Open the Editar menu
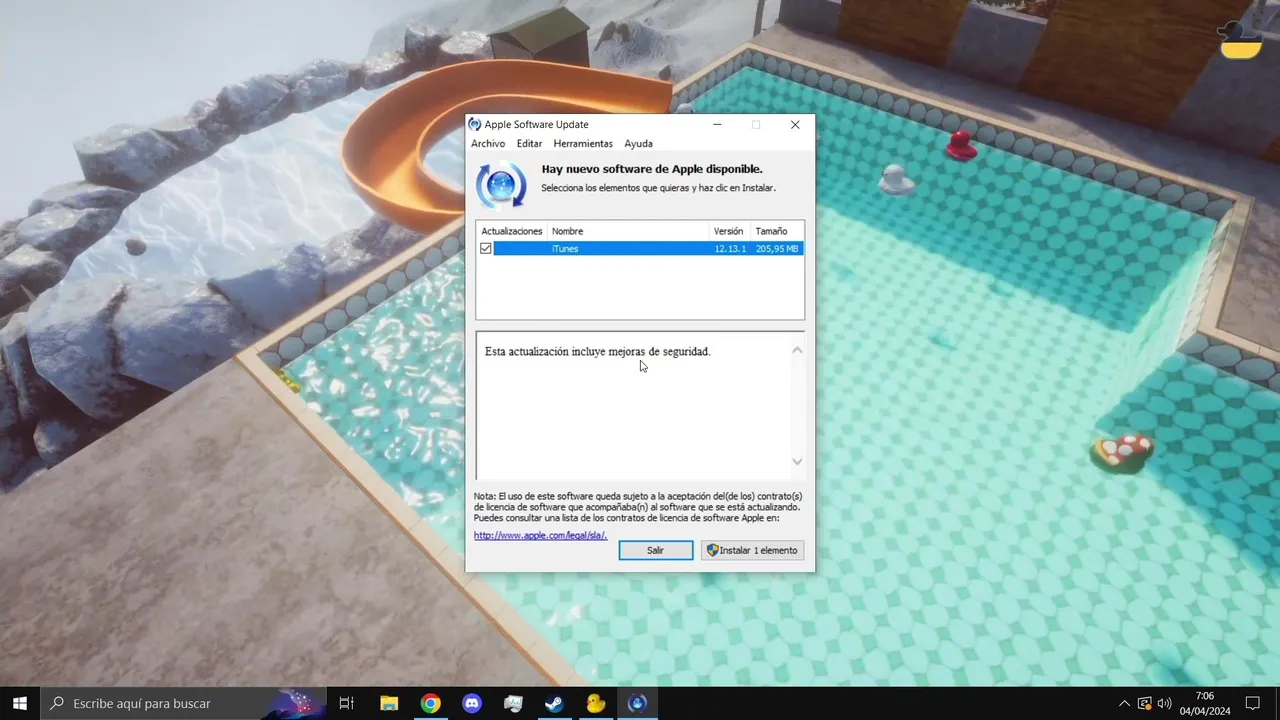Image resolution: width=1280 pixels, height=720 pixels. click(x=529, y=144)
